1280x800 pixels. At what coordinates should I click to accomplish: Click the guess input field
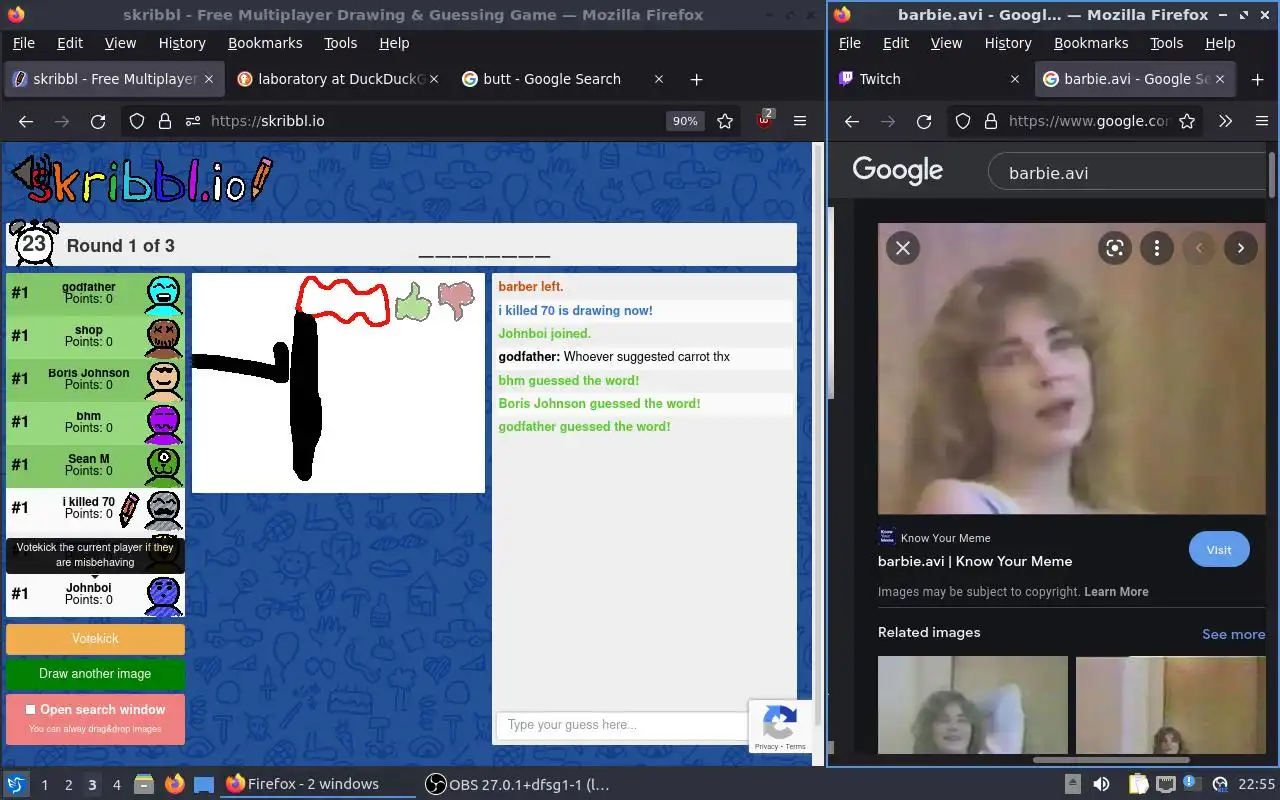tap(620, 725)
